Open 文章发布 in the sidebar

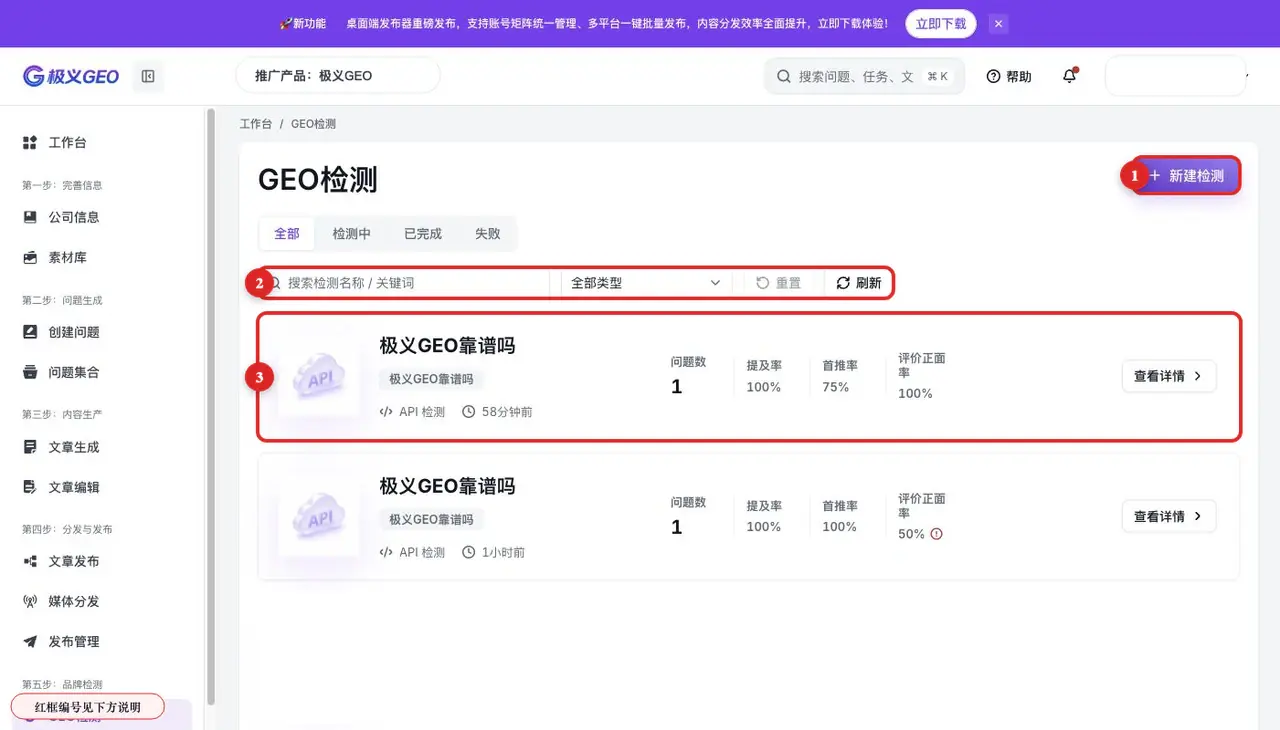(74, 561)
